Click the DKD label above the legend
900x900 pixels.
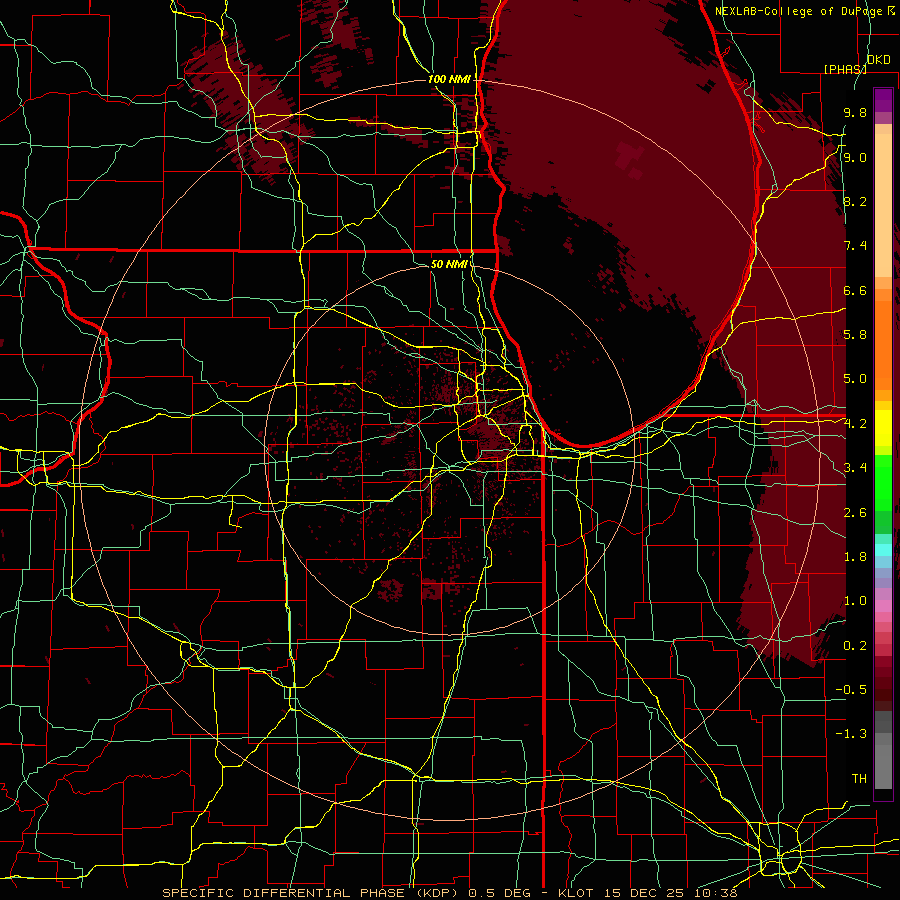click(x=879, y=60)
